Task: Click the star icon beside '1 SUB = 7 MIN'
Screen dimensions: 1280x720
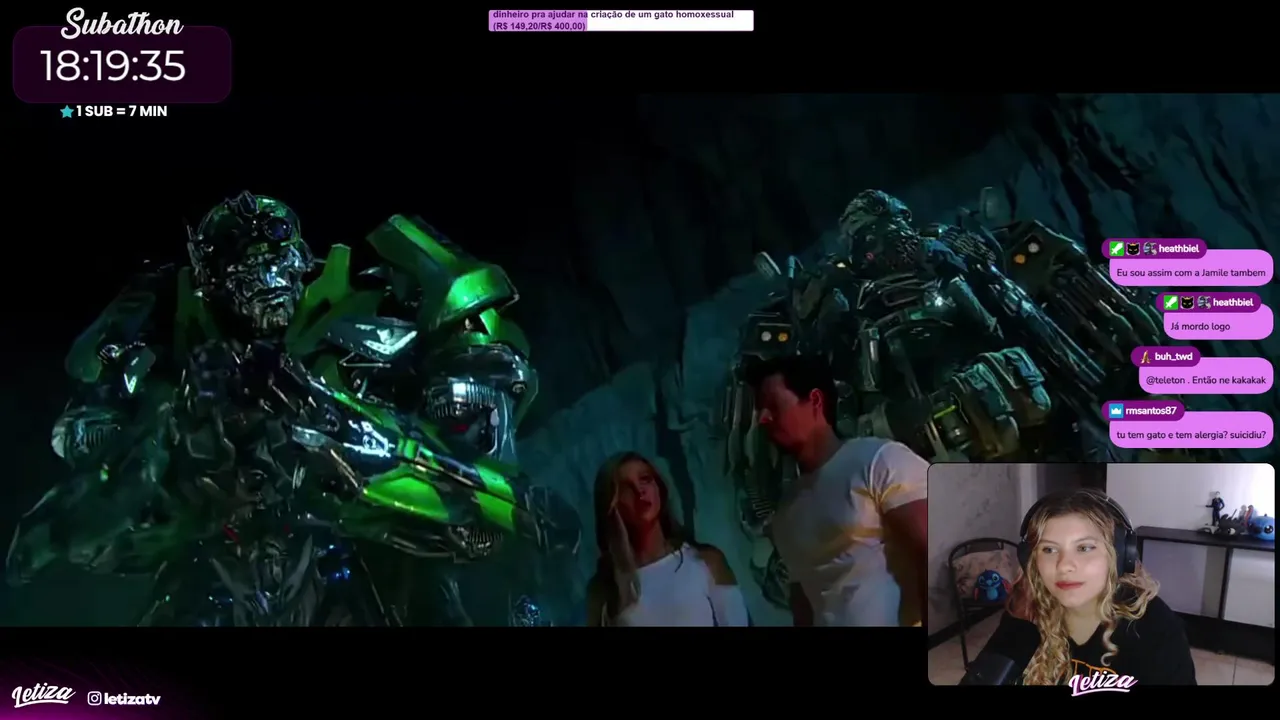Action: coord(67,111)
